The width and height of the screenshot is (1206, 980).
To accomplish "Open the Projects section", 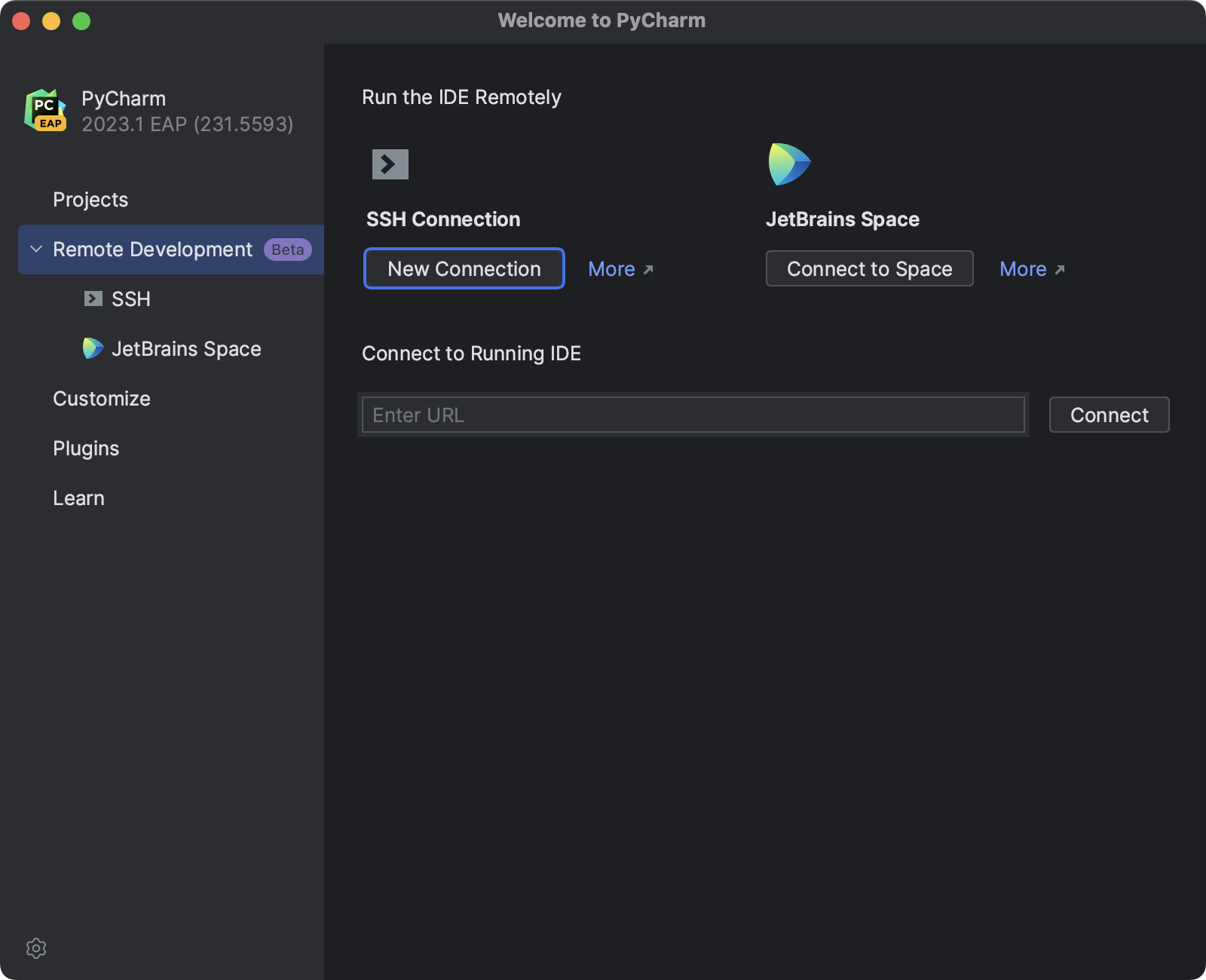I will pyautogui.click(x=90, y=199).
